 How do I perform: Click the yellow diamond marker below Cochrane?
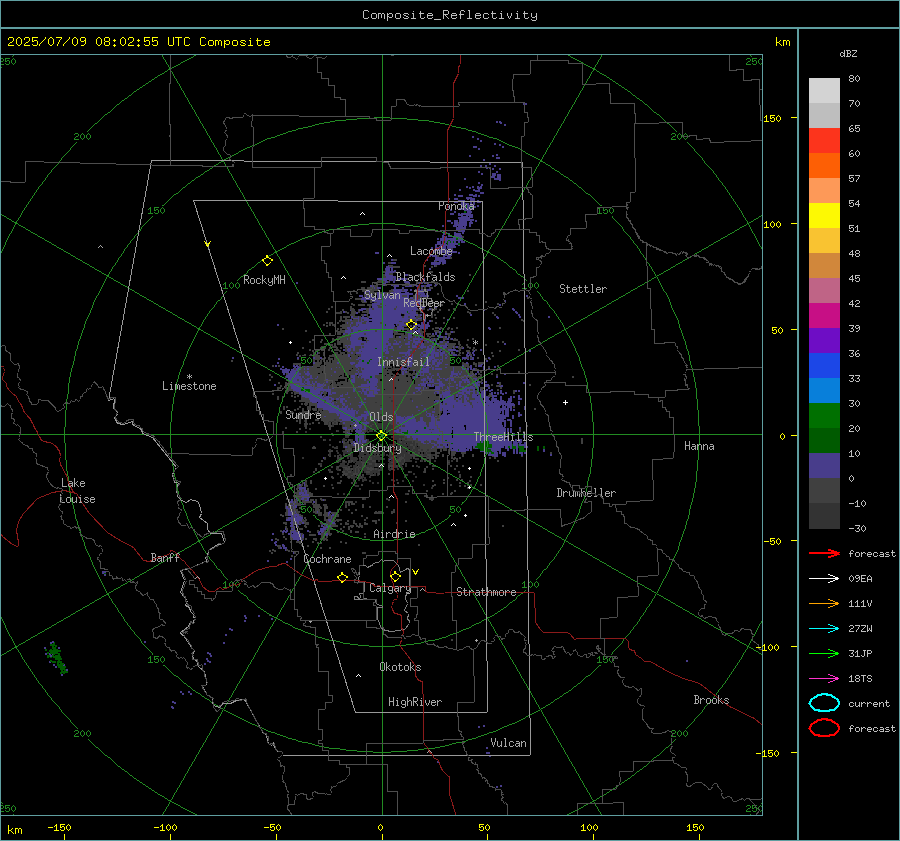[x=342, y=577]
